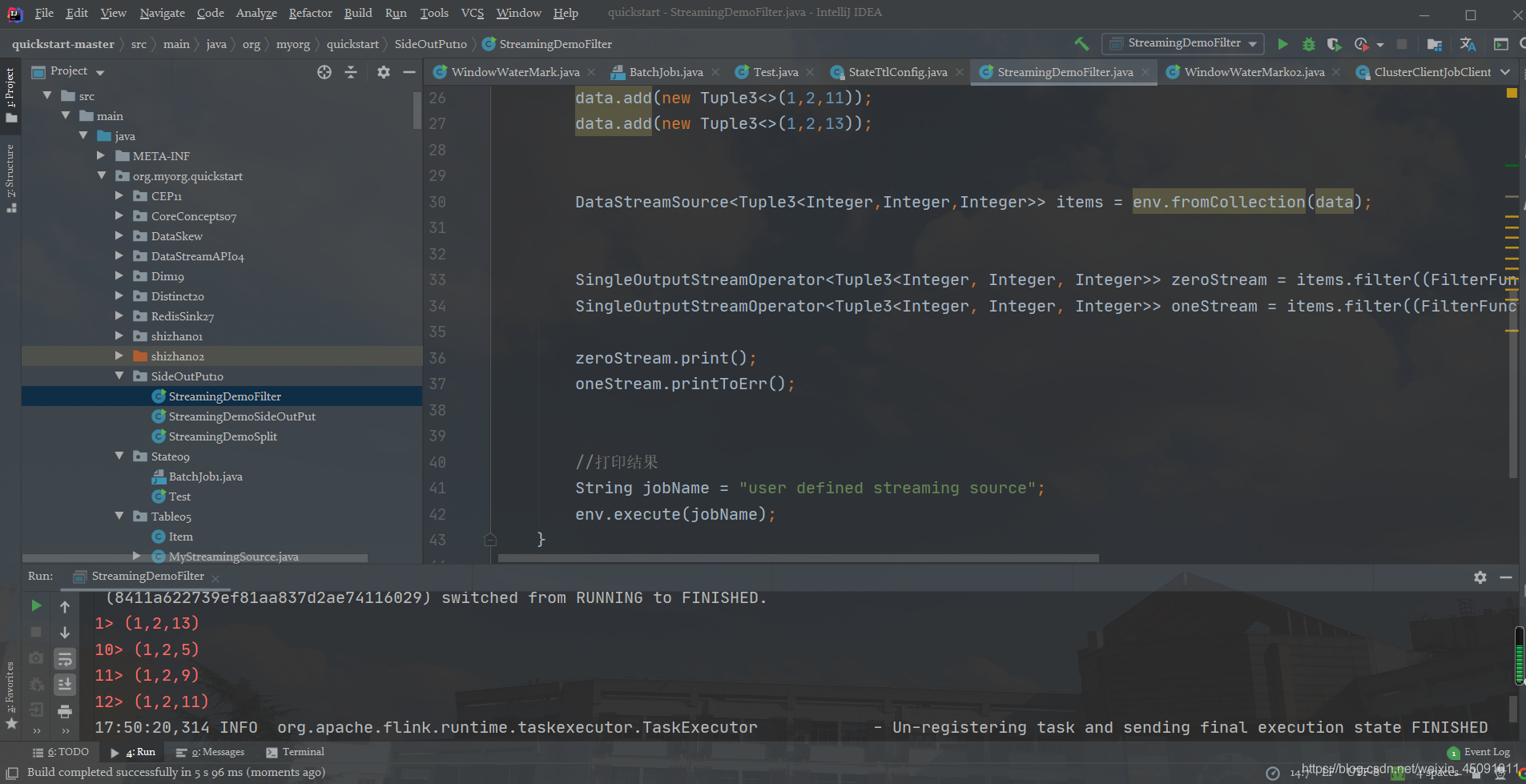This screenshot has height=784, width=1526.
Task: Switch to the StateTtlConfig.java tab
Action: 897,72
